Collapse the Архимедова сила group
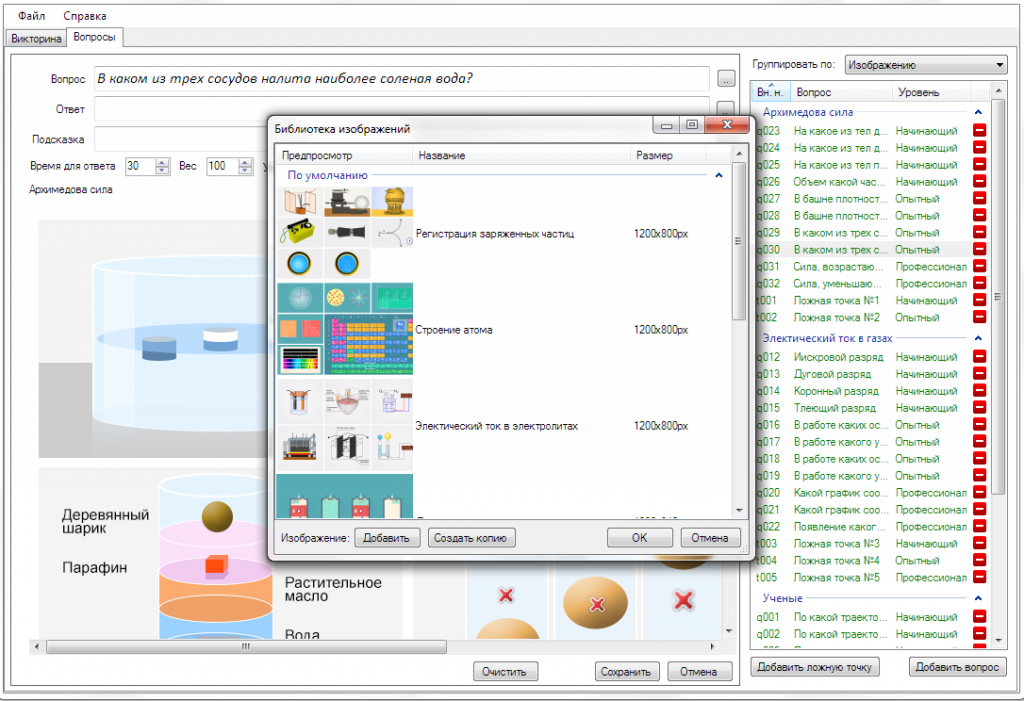This screenshot has width=1024, height=701. (x=978, y=112)
